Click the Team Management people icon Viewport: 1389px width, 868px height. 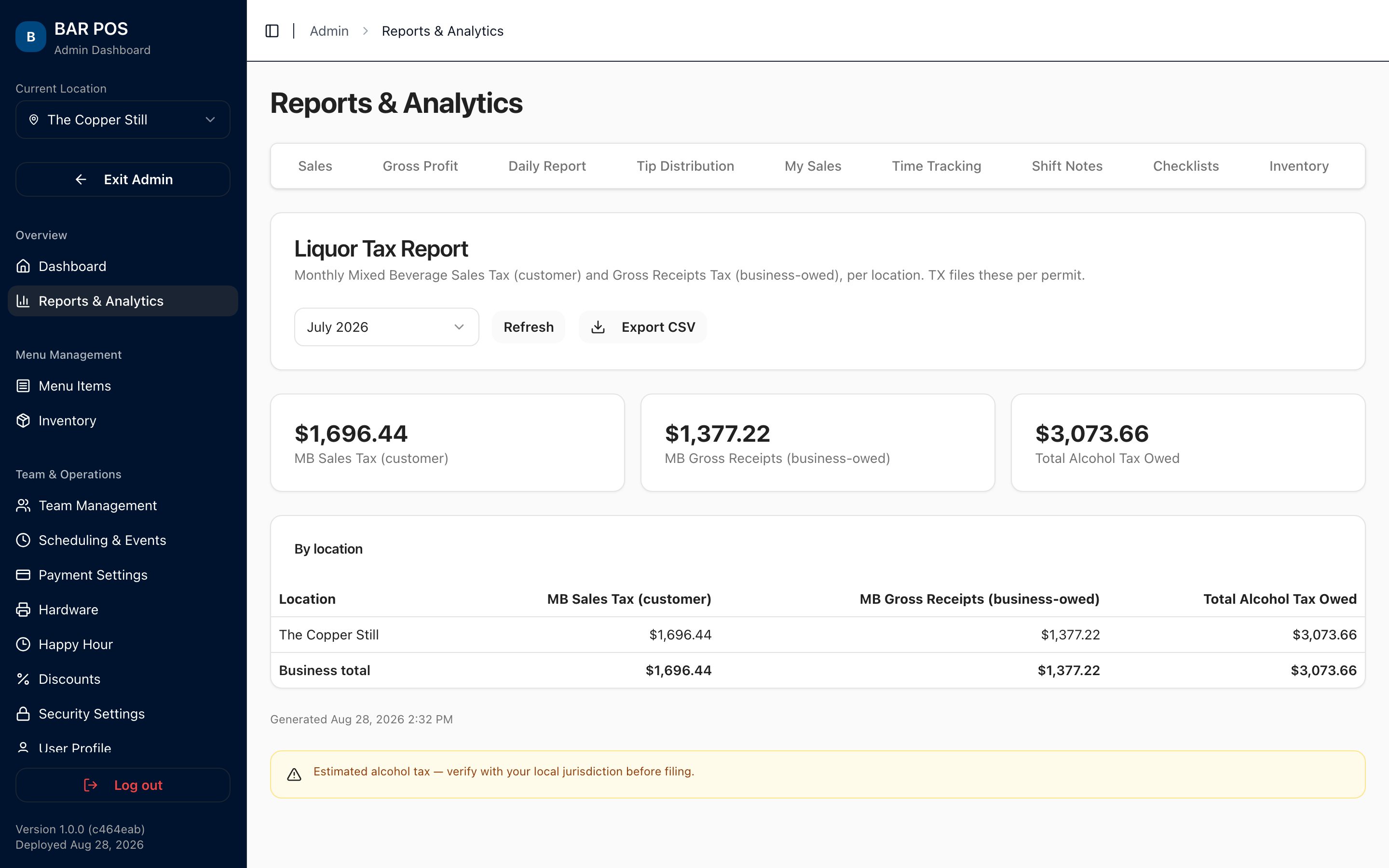coord(23,505)
